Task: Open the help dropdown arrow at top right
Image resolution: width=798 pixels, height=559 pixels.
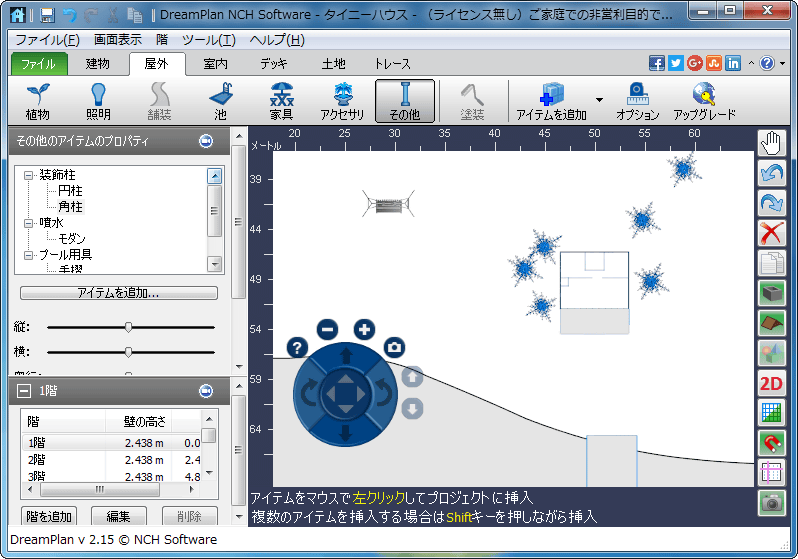Action: pos(782,64)
